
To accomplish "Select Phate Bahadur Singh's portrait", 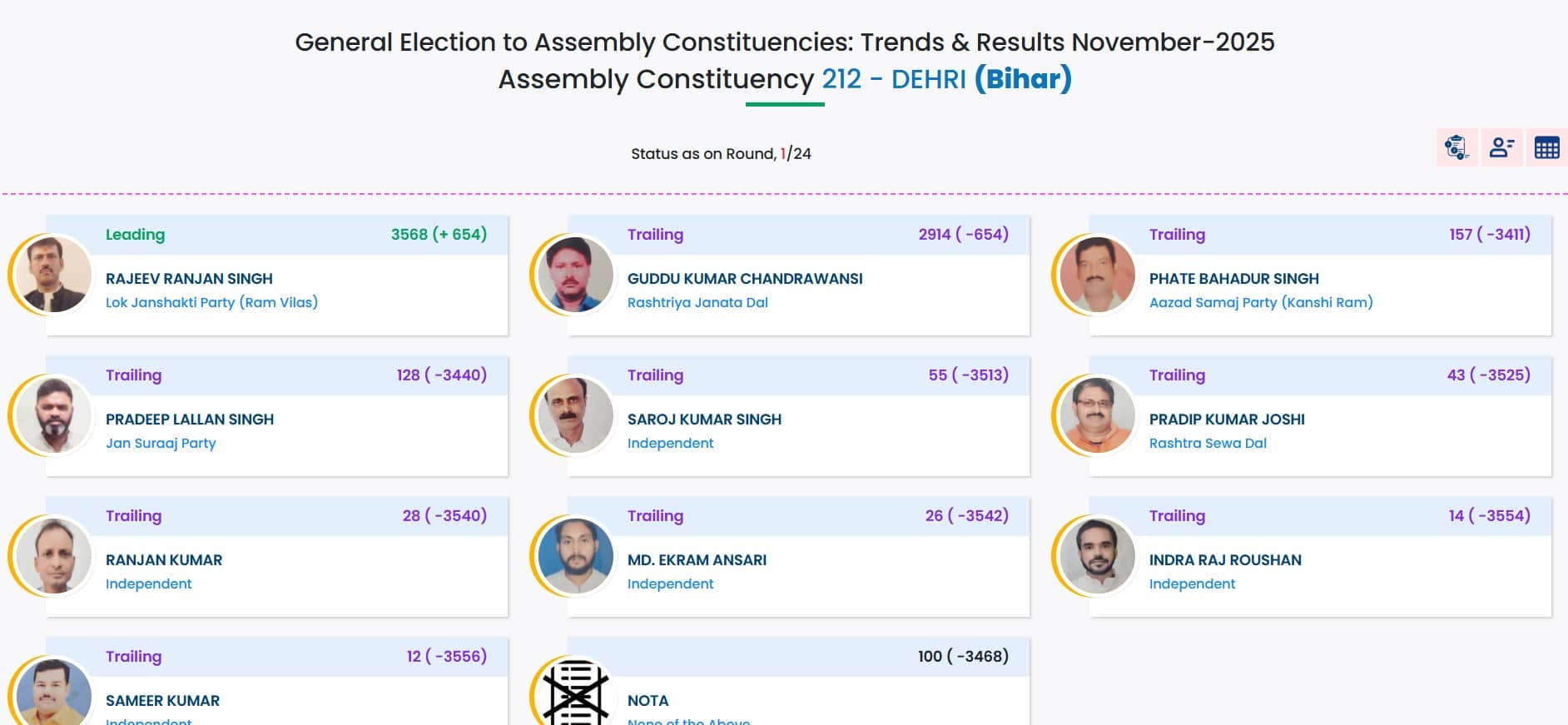I will (x=1097, y=275).
